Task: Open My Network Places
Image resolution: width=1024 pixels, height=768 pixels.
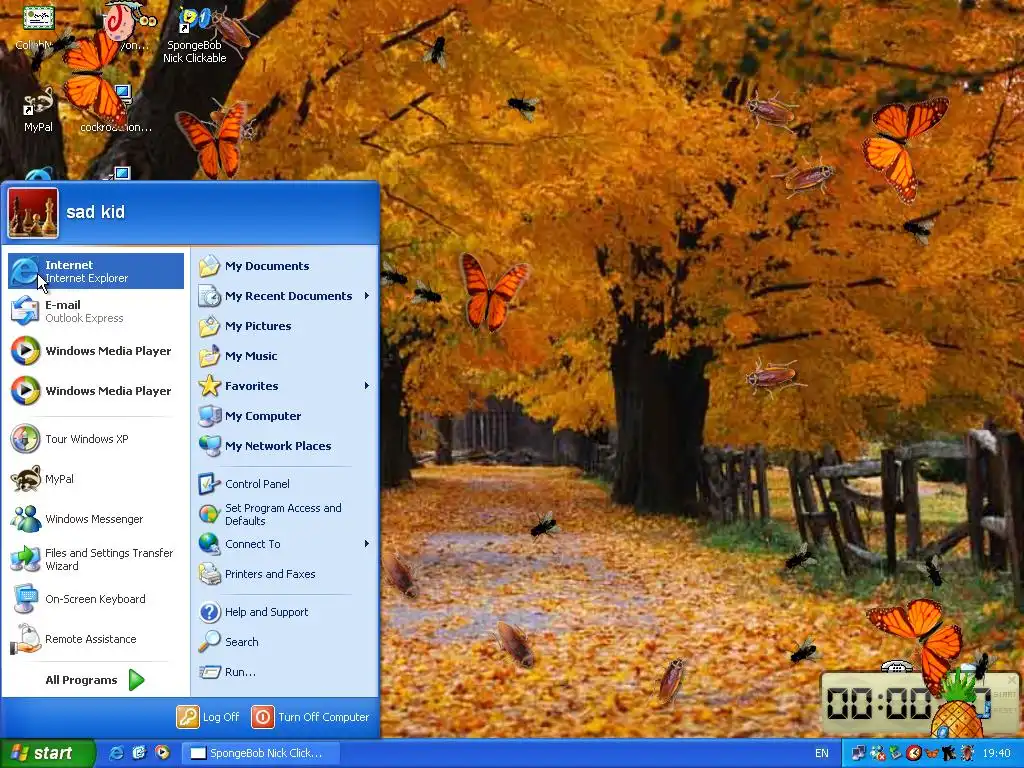Action: [x=285, y=446]
